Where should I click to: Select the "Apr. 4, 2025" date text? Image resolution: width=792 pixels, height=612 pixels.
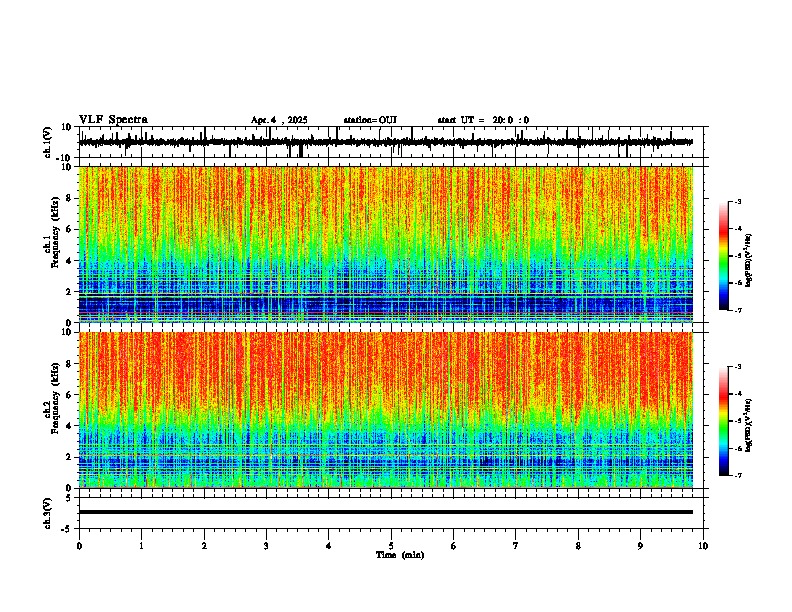point(279,120)
